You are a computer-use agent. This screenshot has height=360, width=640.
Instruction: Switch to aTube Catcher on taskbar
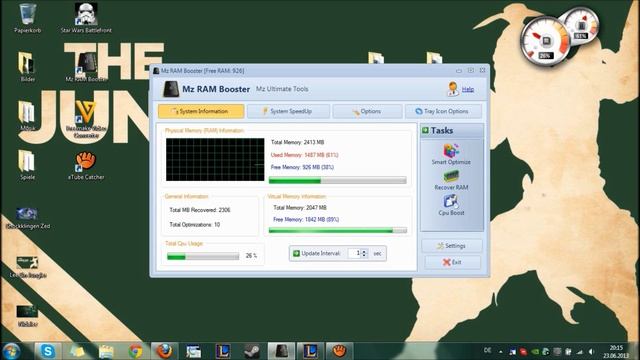339,351
